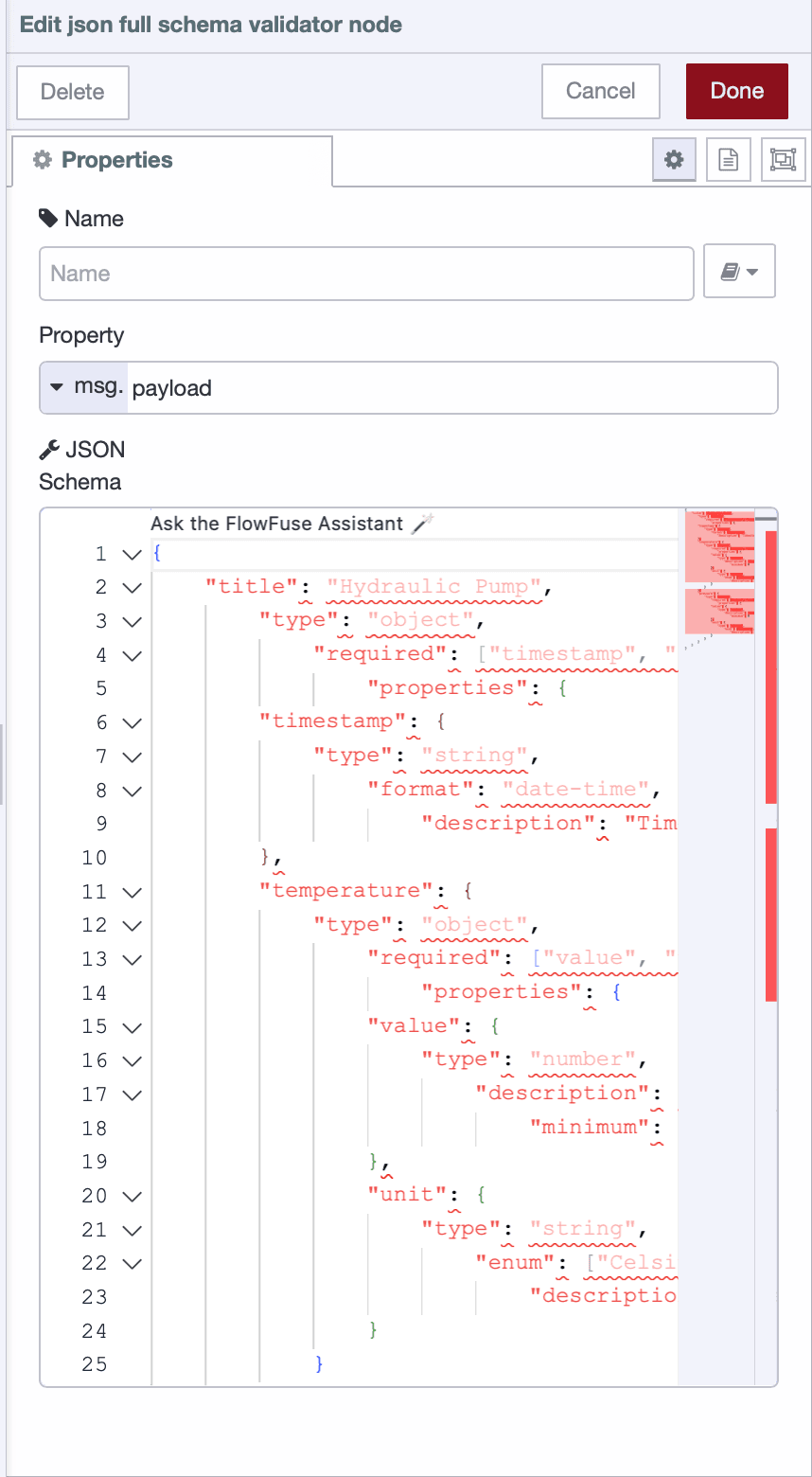Open the msg. property type selector

coord(83,387)
